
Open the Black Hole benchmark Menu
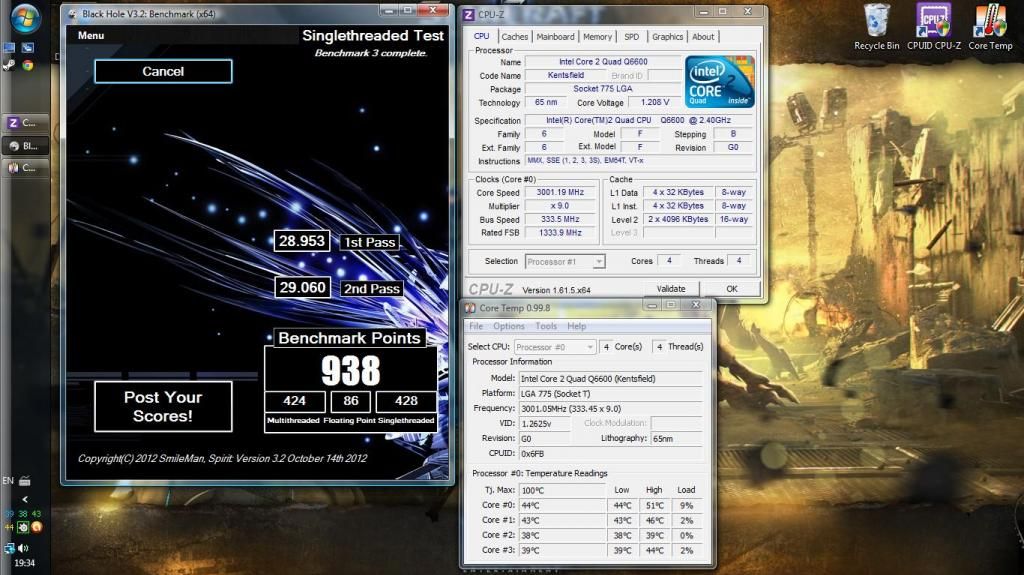[91, 35]
